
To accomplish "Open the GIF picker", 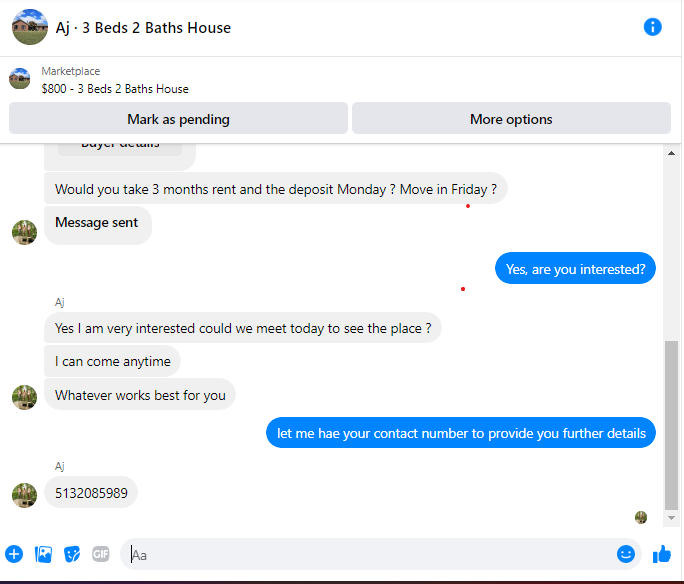I will click(101, 554).
